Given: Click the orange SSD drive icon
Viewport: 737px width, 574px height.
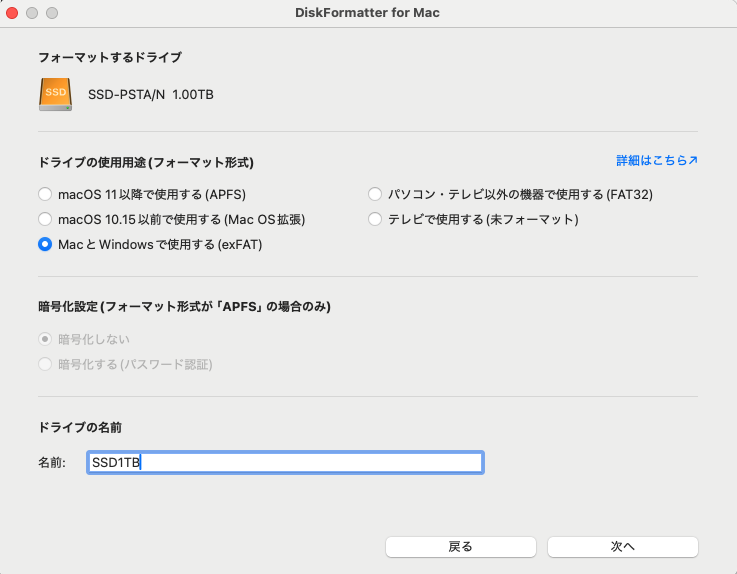Looking at the screenshot, I should 55,94.
